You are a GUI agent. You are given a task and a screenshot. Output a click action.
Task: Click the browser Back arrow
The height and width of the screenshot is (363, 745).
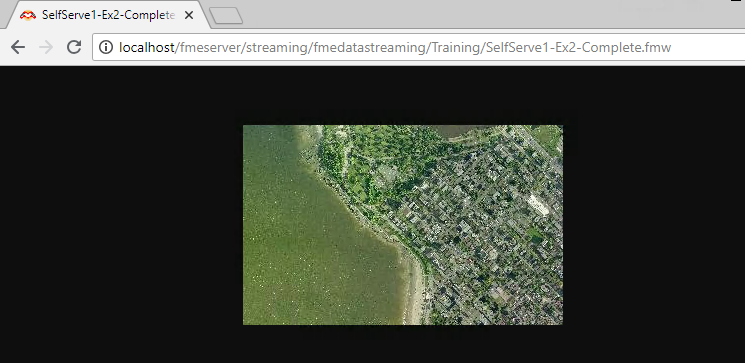pos(18,47)
